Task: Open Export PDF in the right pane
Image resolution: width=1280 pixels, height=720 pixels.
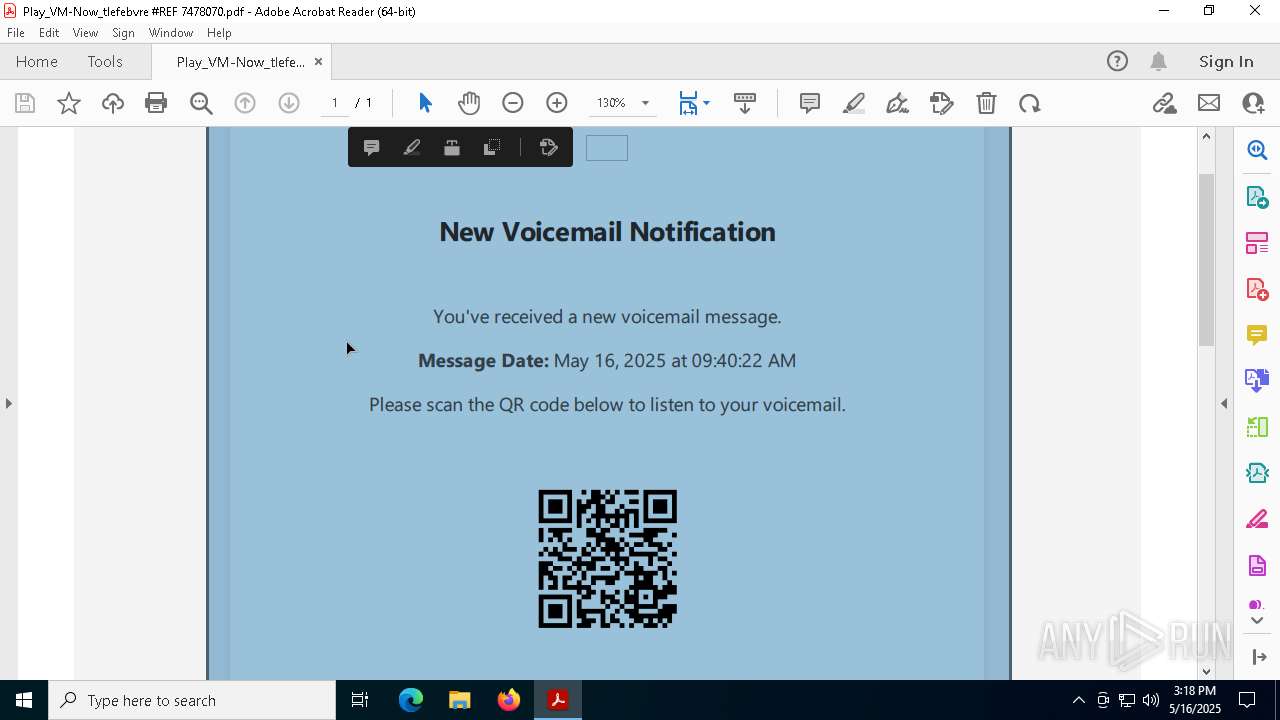Action: click(1257, 196)
